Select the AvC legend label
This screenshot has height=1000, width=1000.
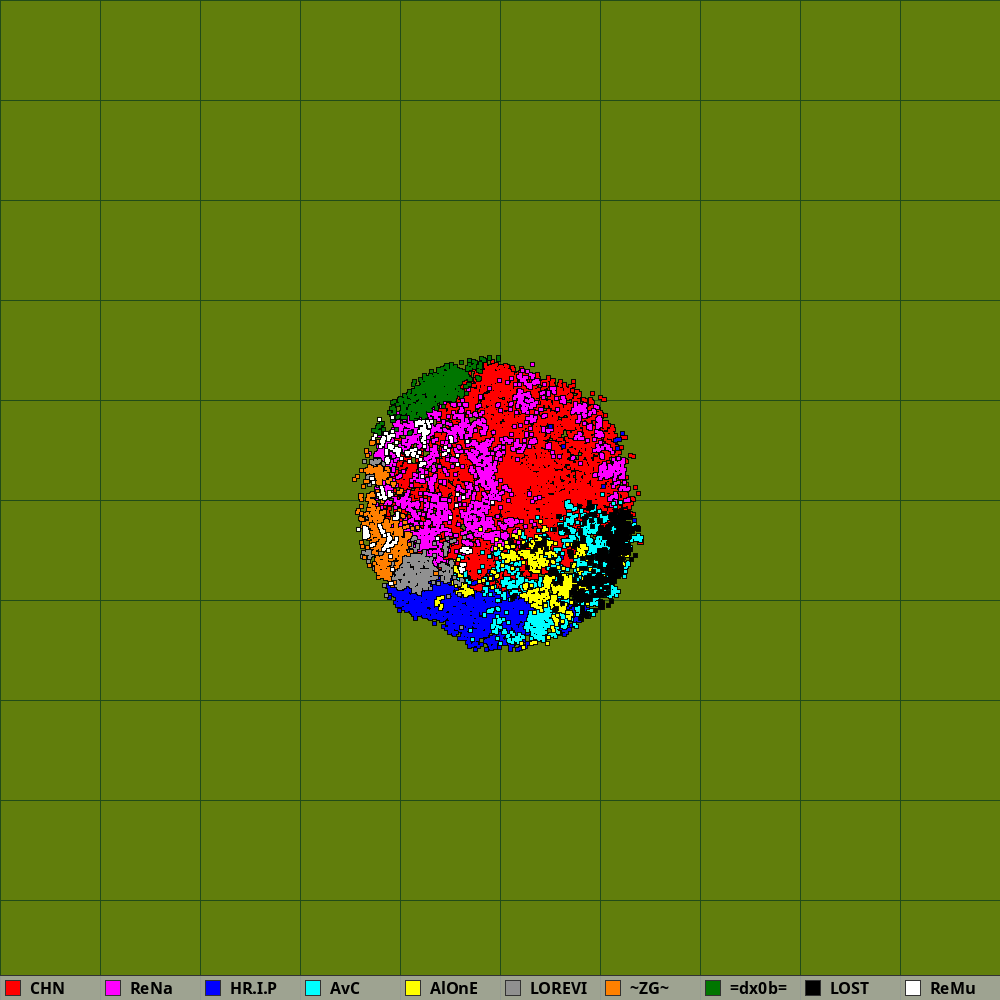pyautogui.click(x=345, y=989)
